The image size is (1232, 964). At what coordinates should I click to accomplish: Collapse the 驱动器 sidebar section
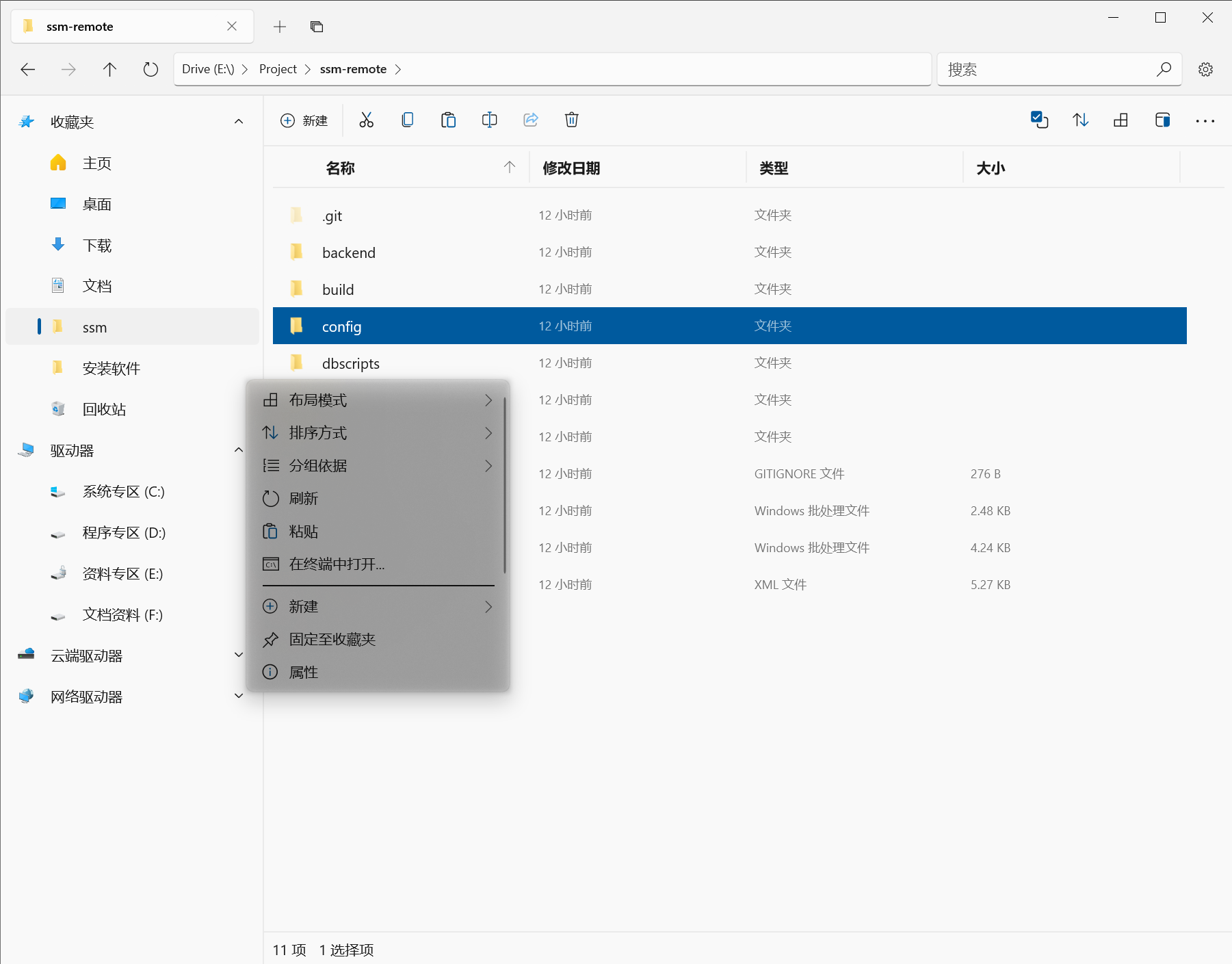pos(239,450)
